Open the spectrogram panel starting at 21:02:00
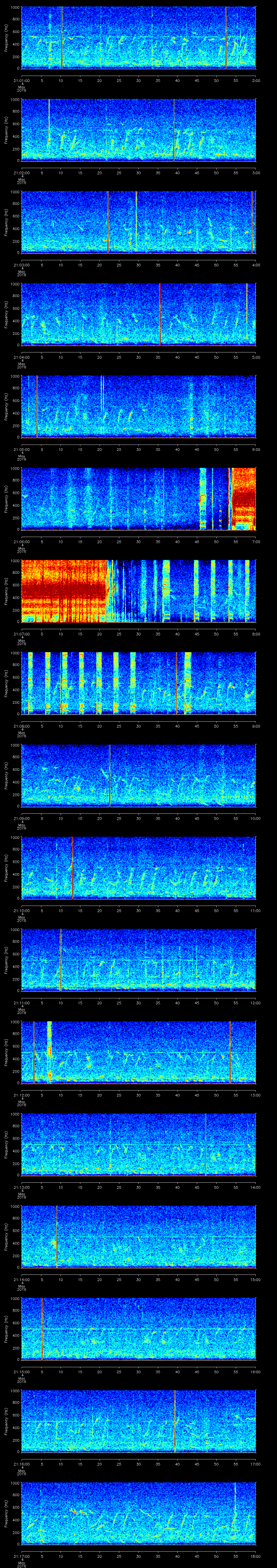 pyautogui.click(x=138, y=130)
